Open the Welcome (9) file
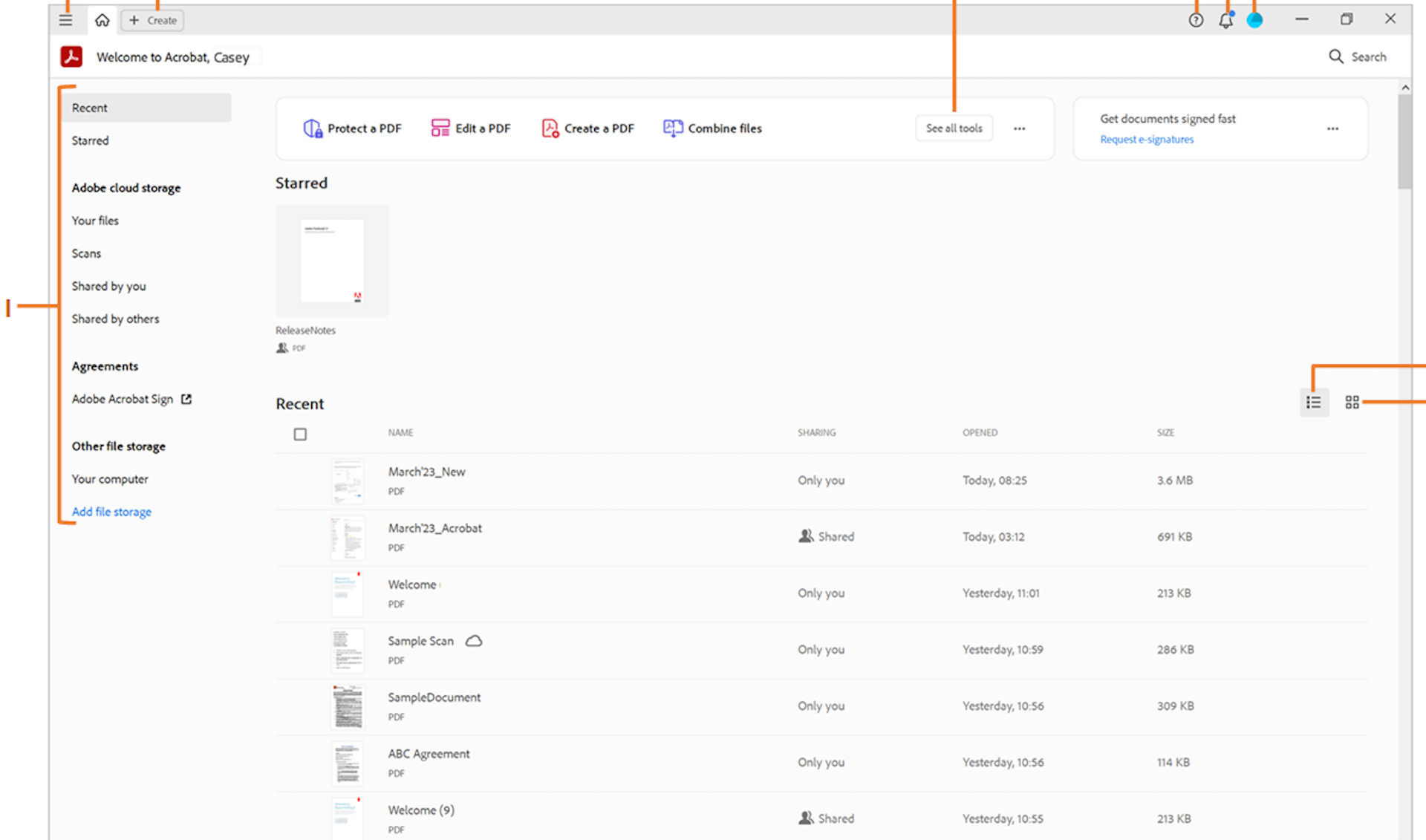Screen dimensions: 1426x840 click(421, 810)
